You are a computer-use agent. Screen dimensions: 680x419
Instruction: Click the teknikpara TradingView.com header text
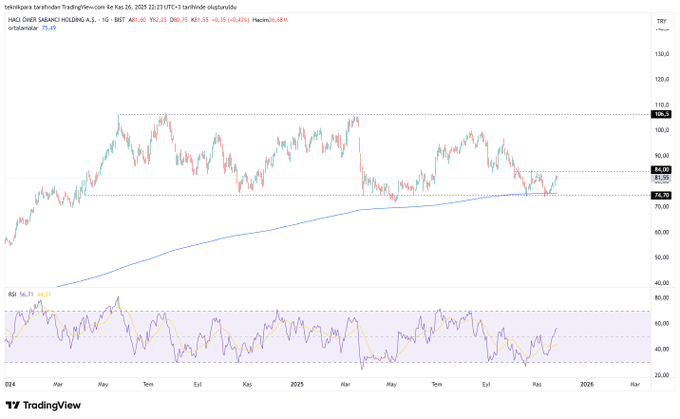pos(121,7)
